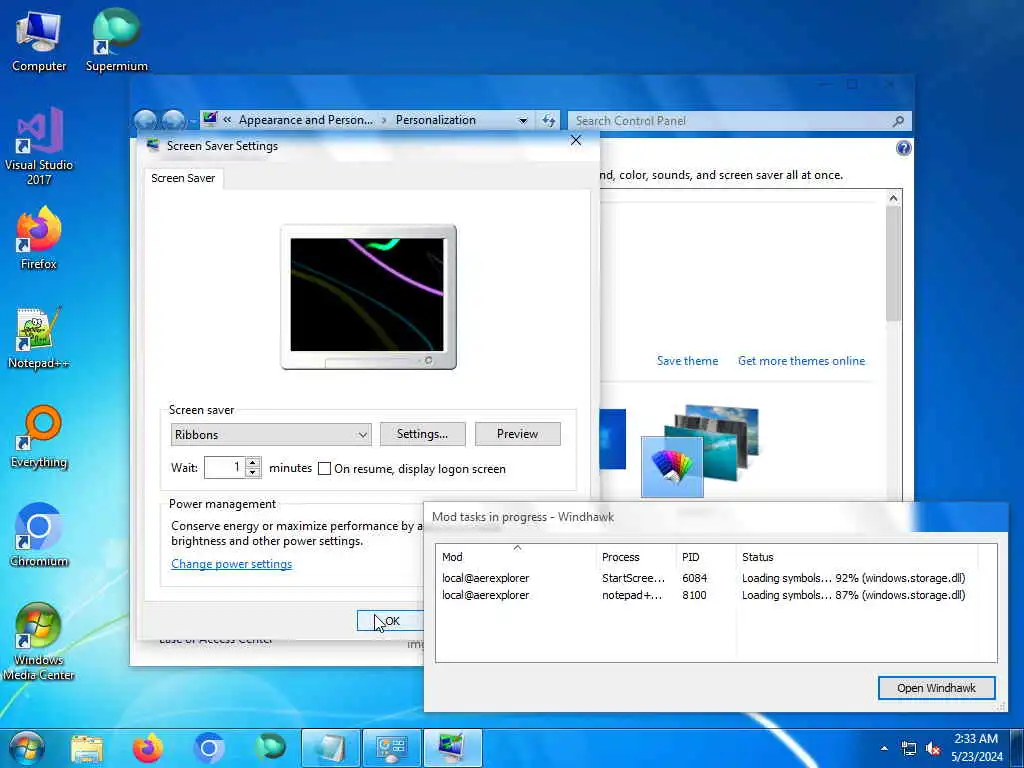Preview the Ribbons screen saver
Screen dimensions: 1024x768
tap(517, 434)
